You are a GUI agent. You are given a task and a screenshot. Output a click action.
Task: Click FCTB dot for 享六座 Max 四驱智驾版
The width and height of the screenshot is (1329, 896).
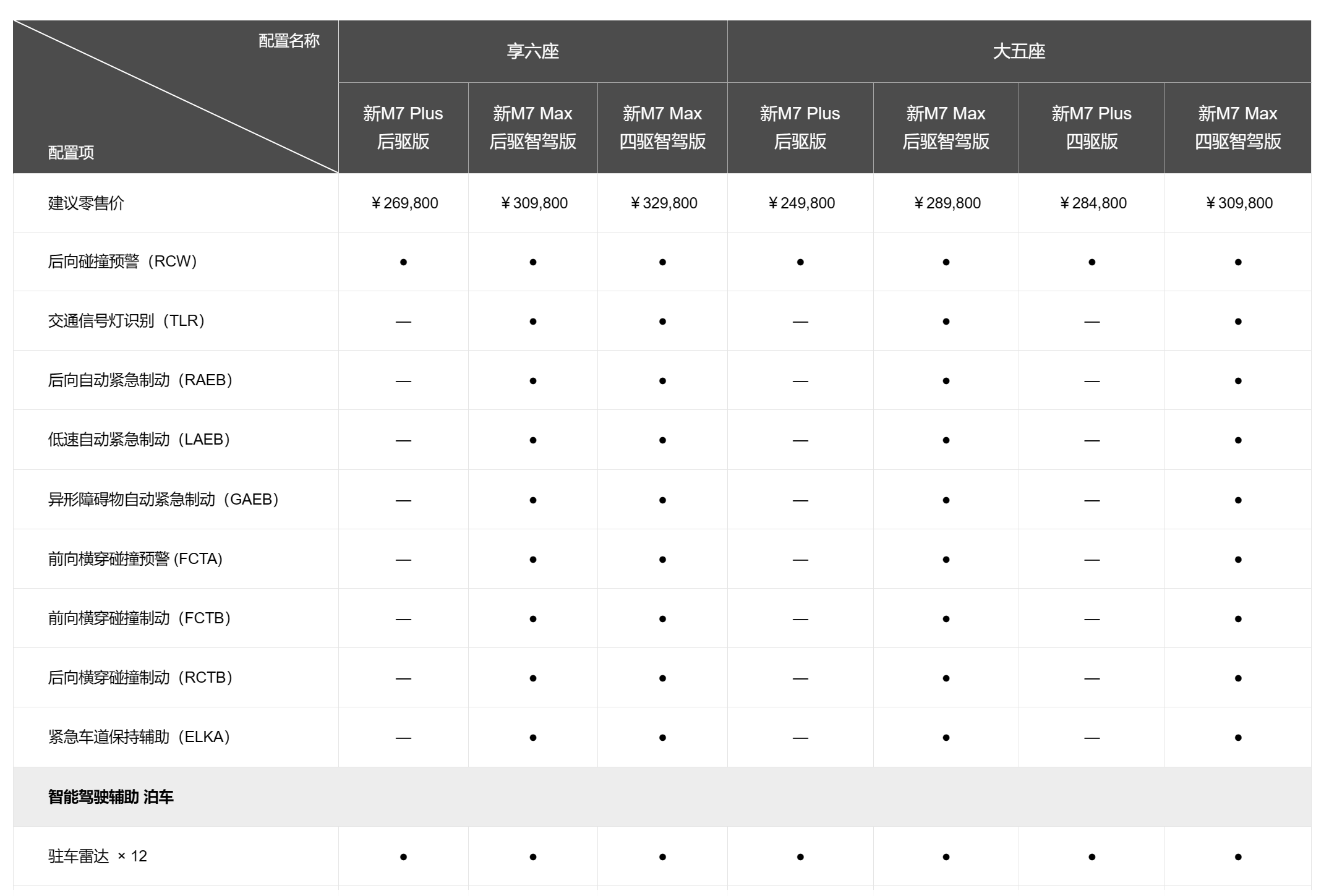point(662,619)
